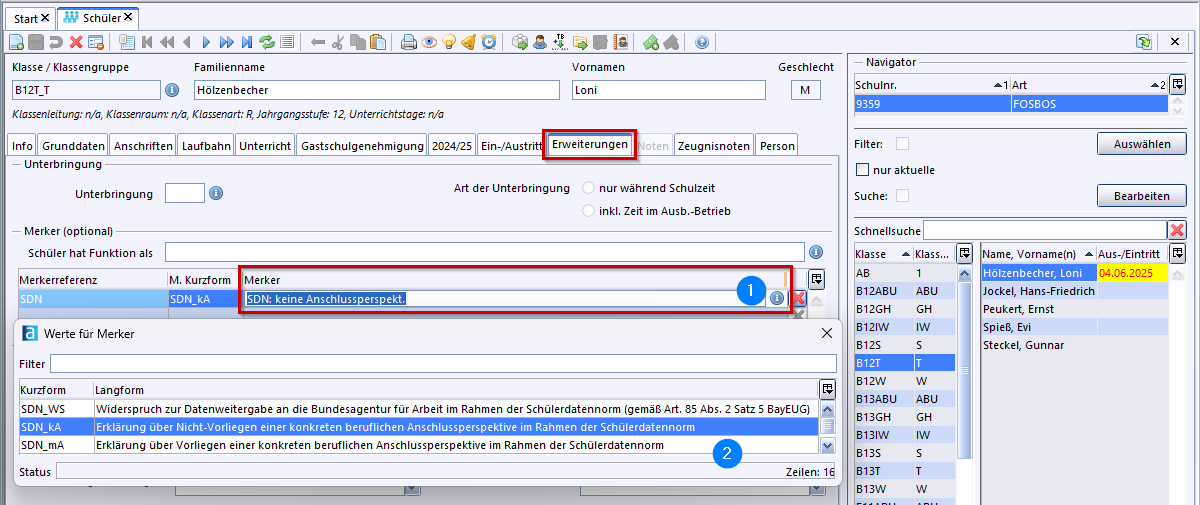Click the Filter field in Werte für Merker

tap(443, 363)
